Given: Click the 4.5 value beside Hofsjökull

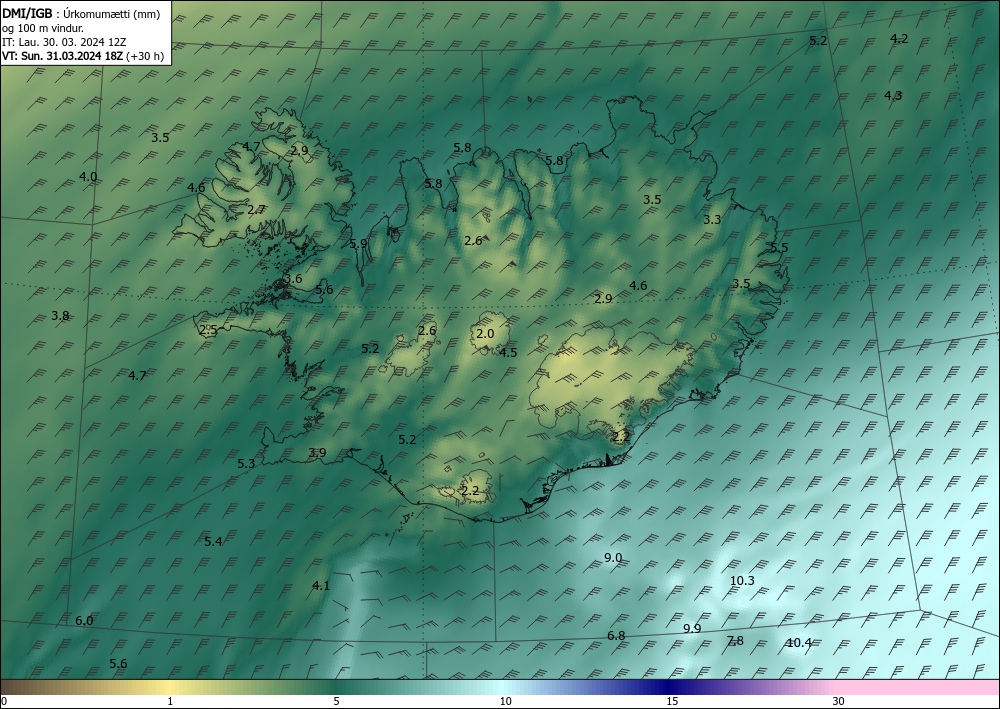Looking at the screenshot, I should (x=508, y=352).
